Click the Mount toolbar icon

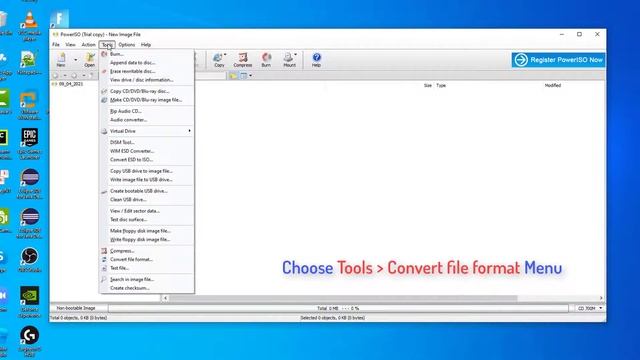pos(289,60)
